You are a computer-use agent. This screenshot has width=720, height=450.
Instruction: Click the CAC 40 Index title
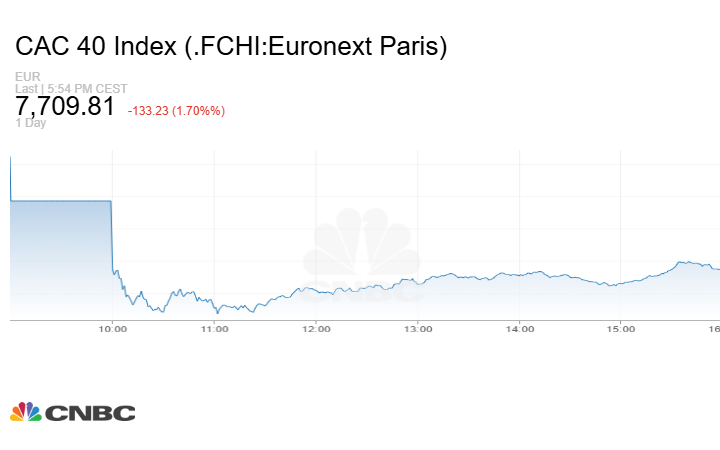(x=231, y=46)
